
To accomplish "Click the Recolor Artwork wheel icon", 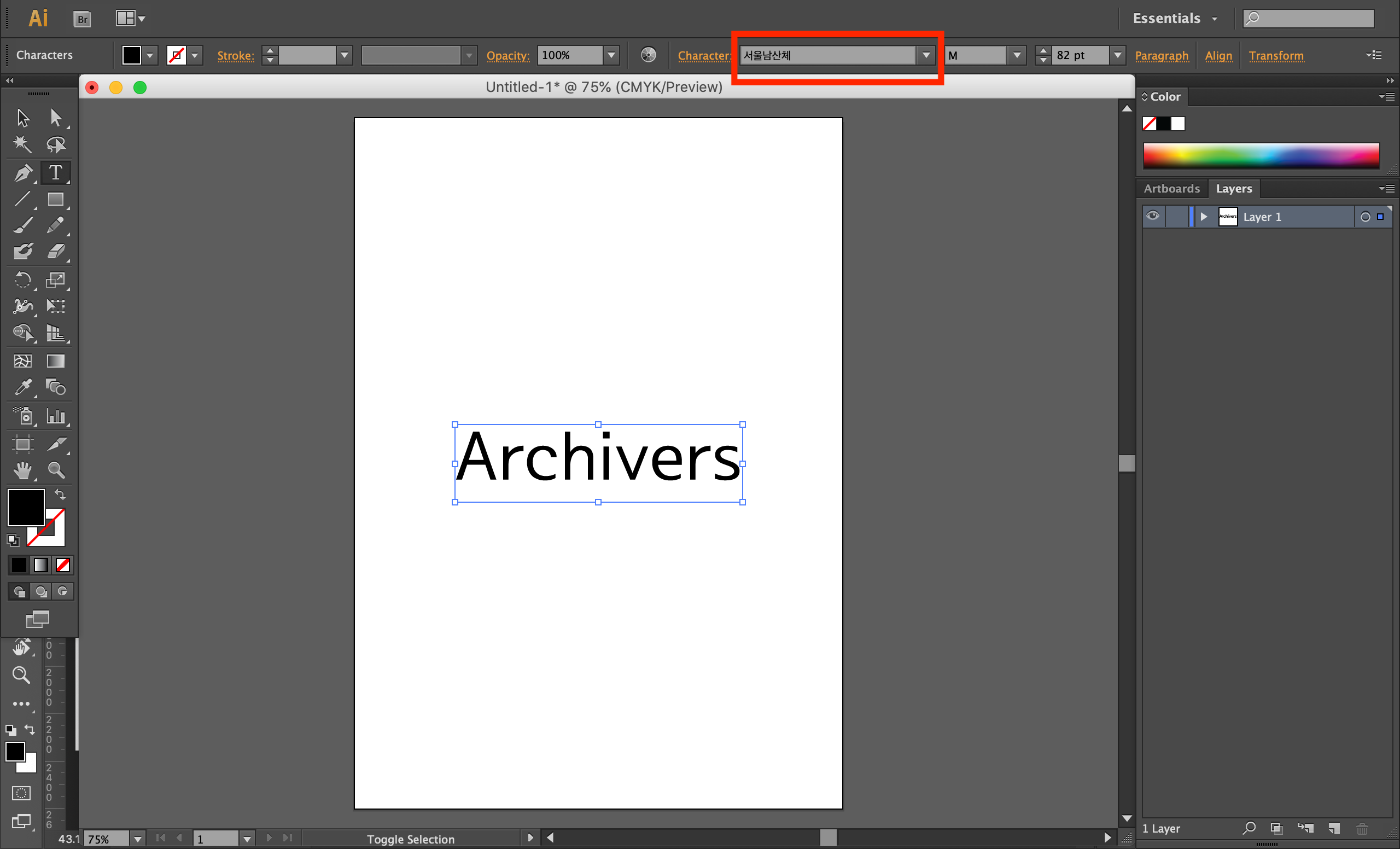I will 648,55.
